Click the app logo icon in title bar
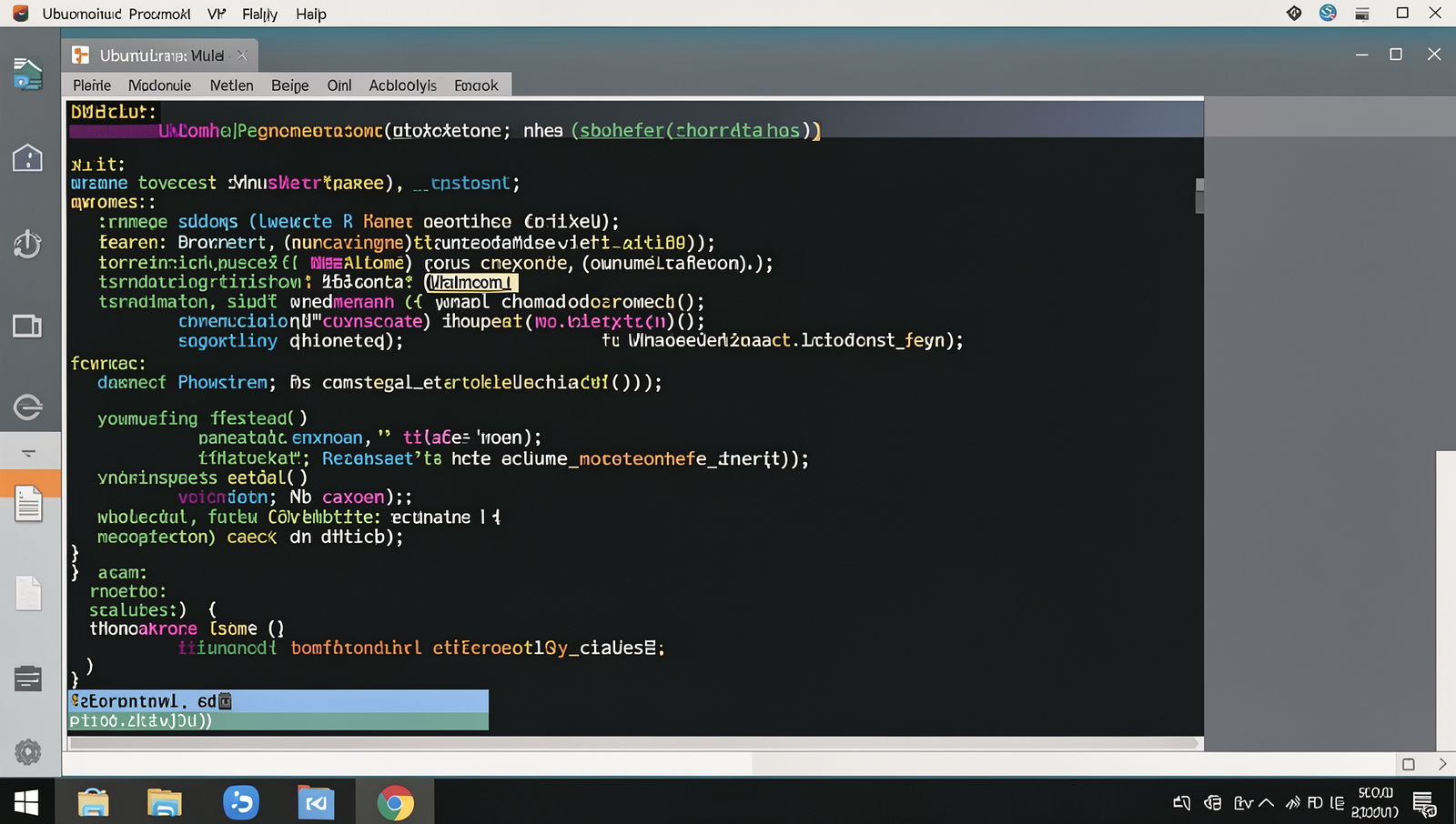1456x824 pixels. pyautogui.click(x=20, y=14)
